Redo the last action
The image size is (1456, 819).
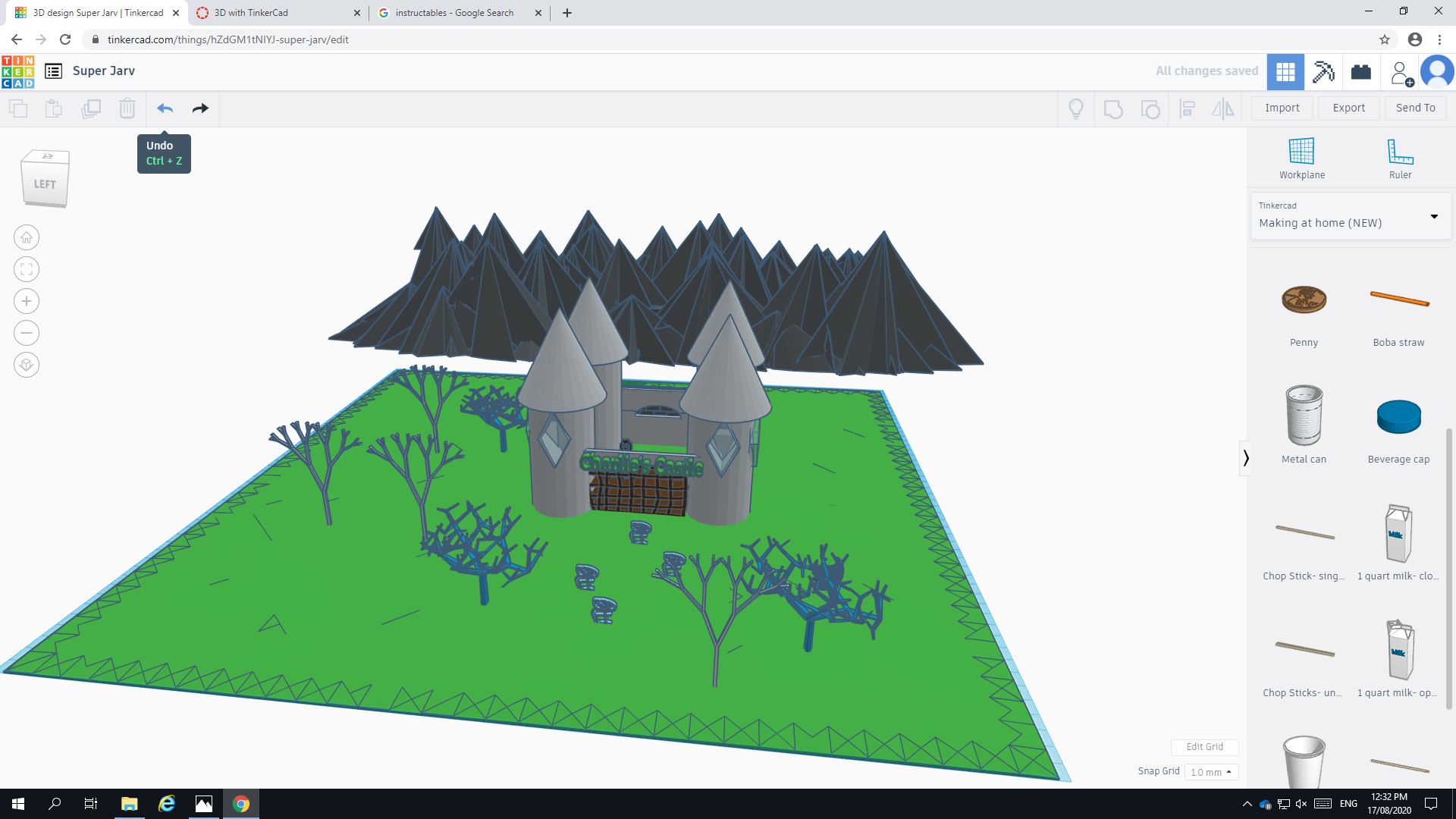200,108
